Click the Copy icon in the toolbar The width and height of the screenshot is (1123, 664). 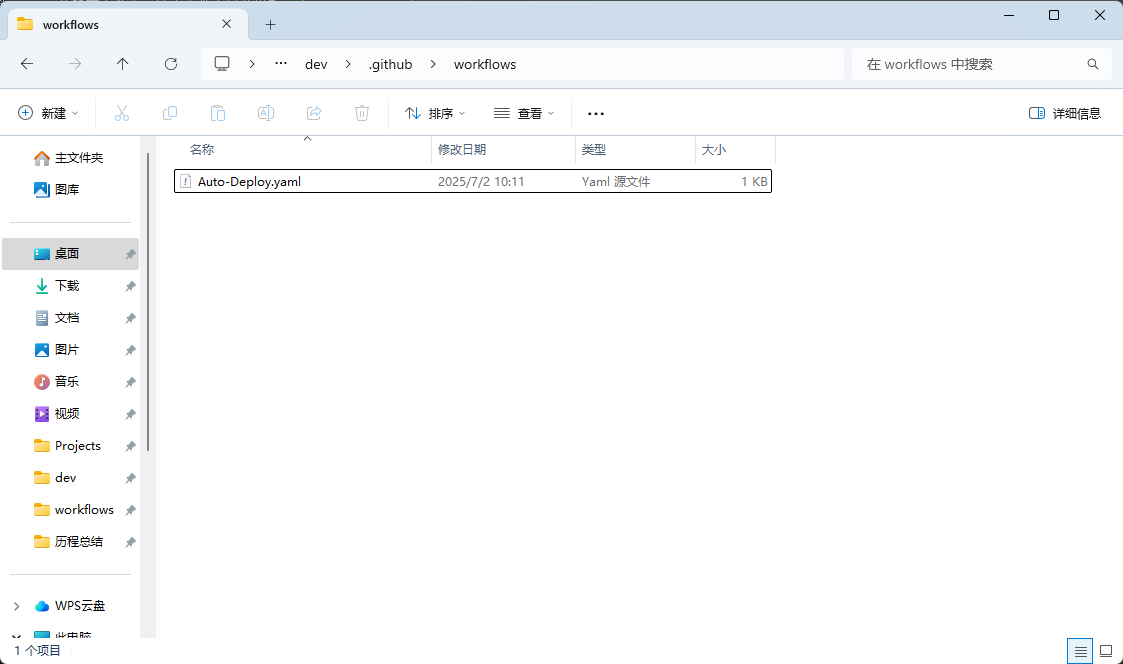[170, 113]
